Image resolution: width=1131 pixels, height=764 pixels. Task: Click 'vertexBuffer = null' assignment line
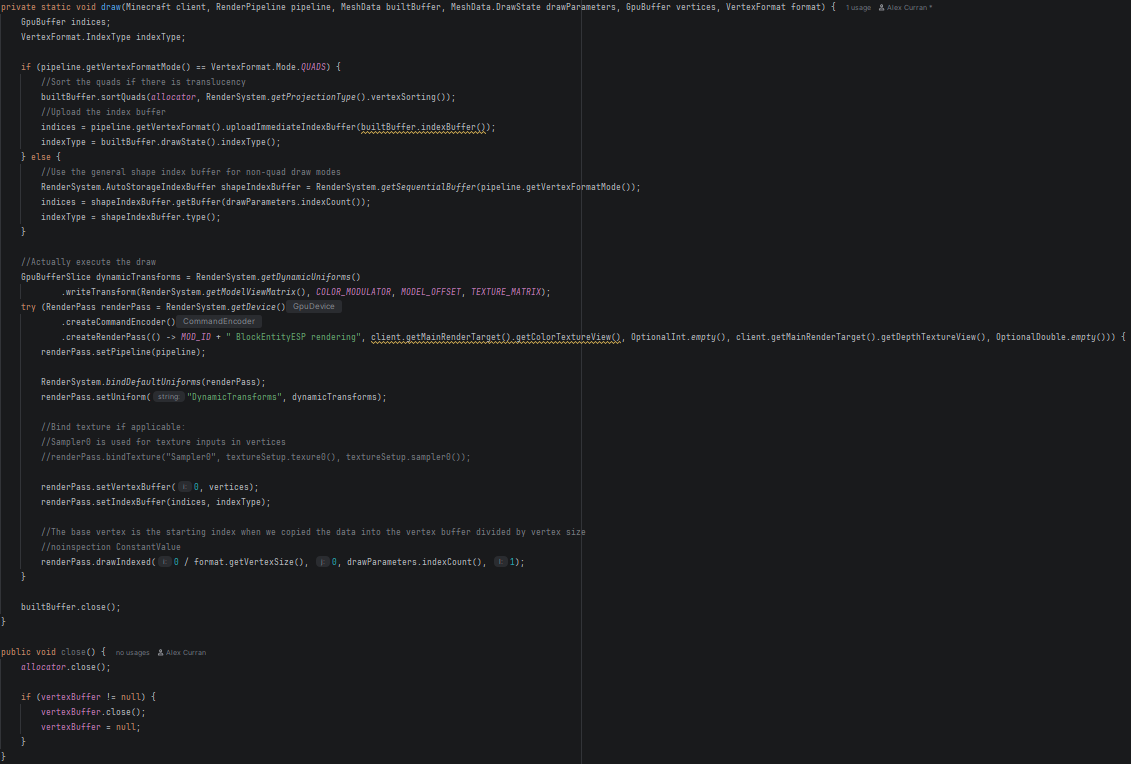pyautogui.click(x=90, y=727)
